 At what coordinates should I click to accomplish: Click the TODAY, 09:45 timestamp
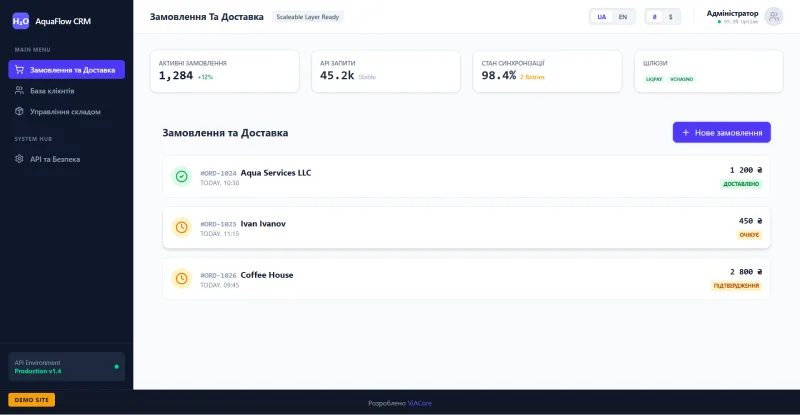click(x=219, y=285)
